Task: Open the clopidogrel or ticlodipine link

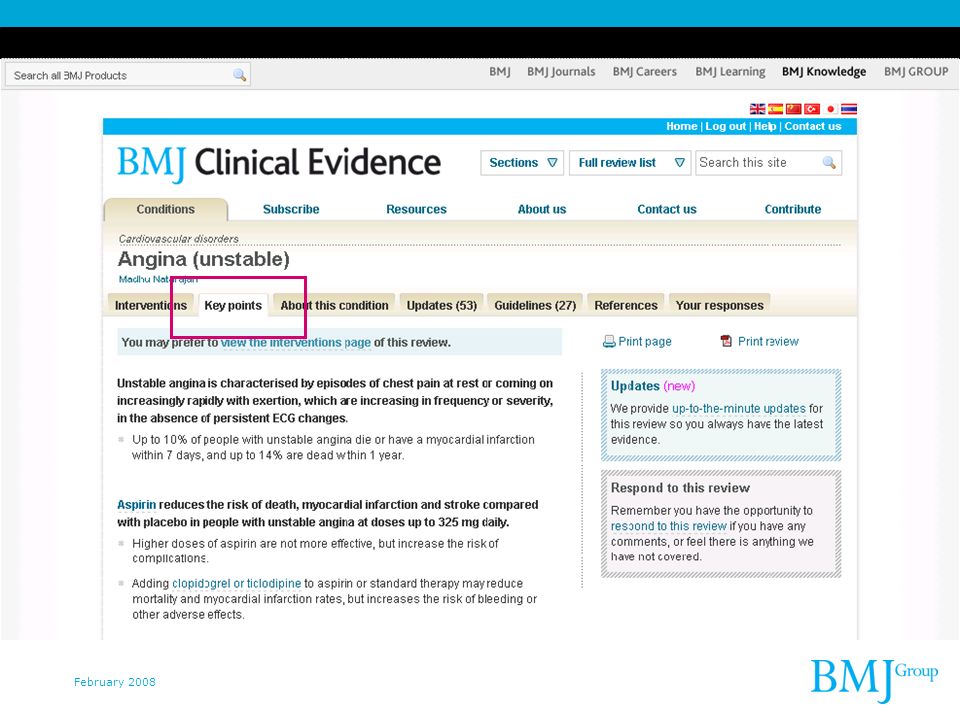Action: tap(236, 583)
